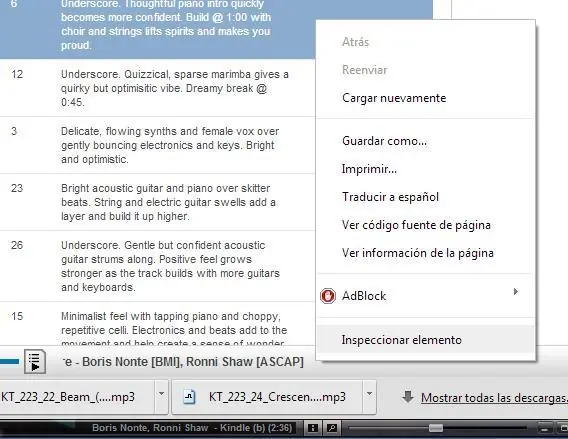Screen dimensions: 568x439
Task: Click the AdBlock stop-hand icon
Action: pos(328,296)
